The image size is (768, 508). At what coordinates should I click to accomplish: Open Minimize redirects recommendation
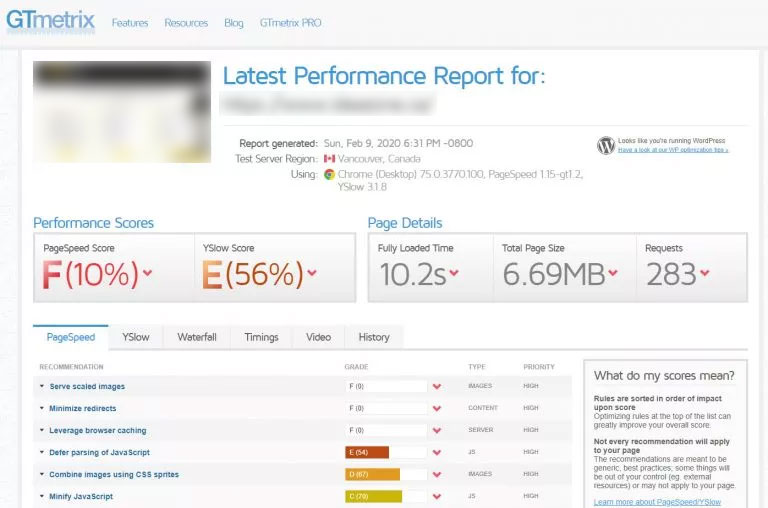pyautogui.click(x=83, y=409)
